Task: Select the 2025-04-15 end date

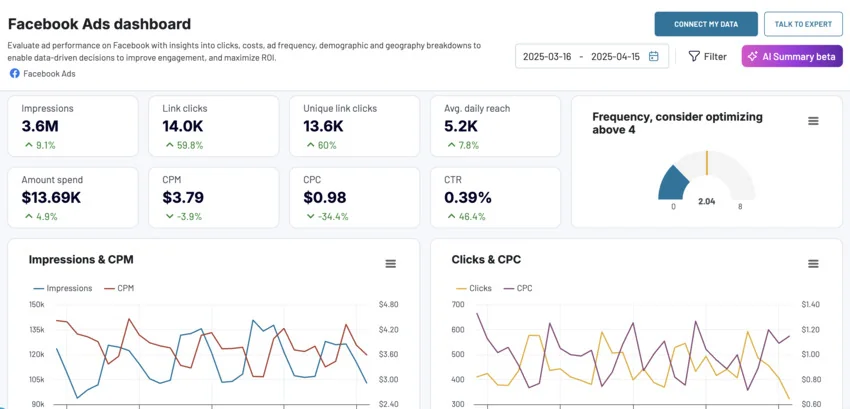Action: click(615, 56)
